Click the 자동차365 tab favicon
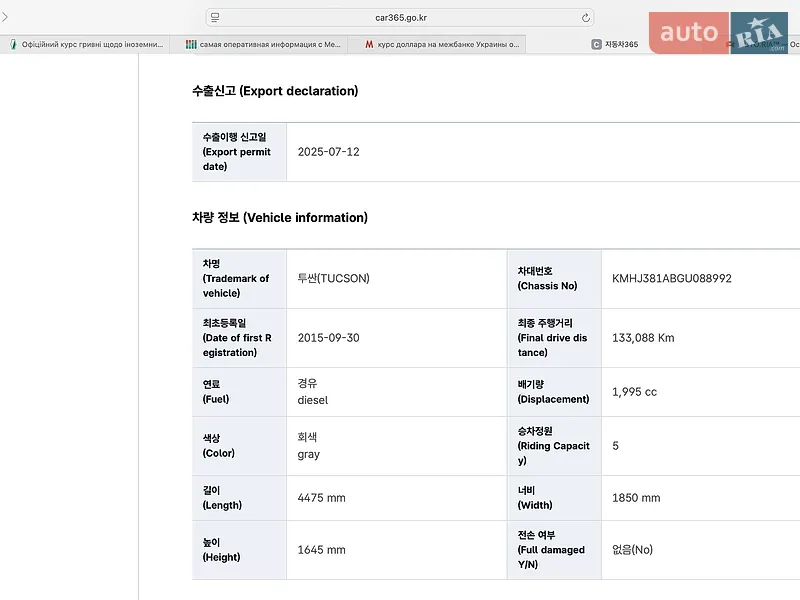Image resolution: width=800 pixels, height=600 pixels. (596, 44)
